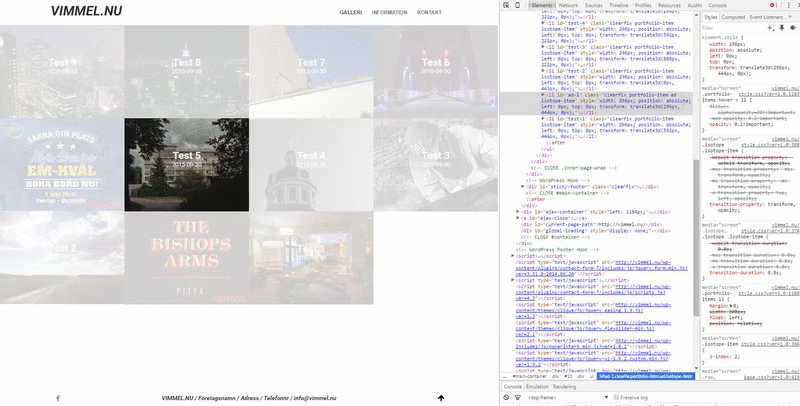
Task: Open Test 3 portfolio thumbnail
Action: point(436,165)
